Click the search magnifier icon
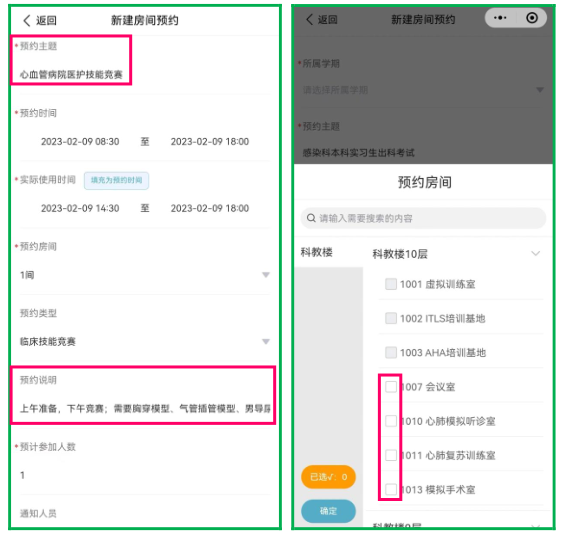 (311, 218)
